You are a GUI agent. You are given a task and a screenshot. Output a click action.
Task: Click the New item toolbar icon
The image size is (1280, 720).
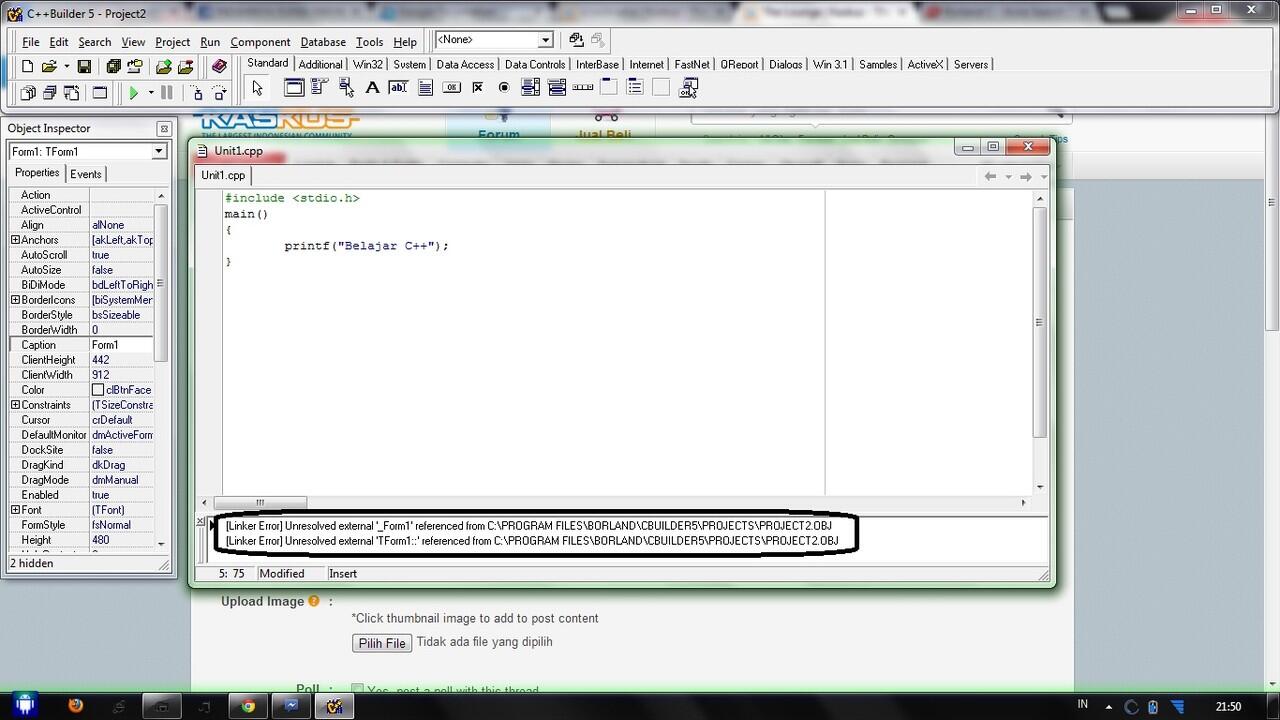click(28, 67)
